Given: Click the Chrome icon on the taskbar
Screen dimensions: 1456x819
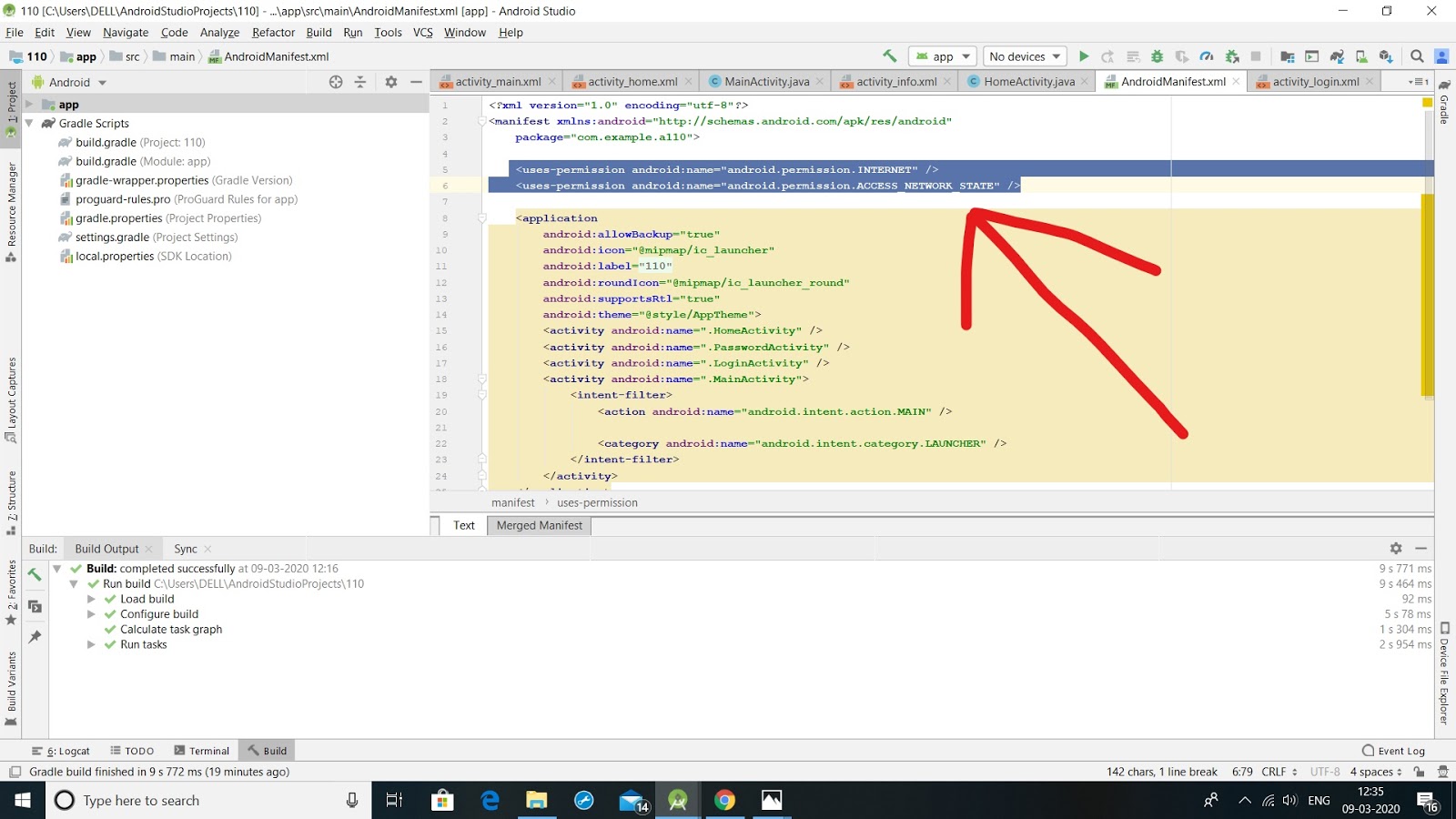Looking at the screenshot, I should coord(725,800).
